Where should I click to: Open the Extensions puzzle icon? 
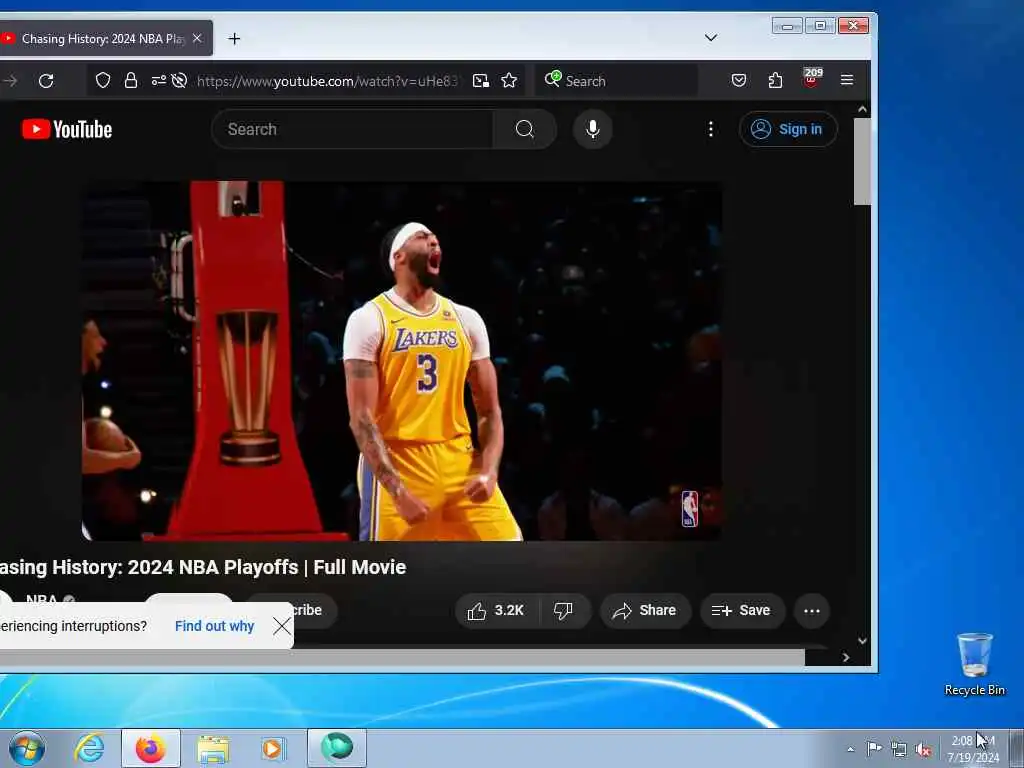click(775, 80)
